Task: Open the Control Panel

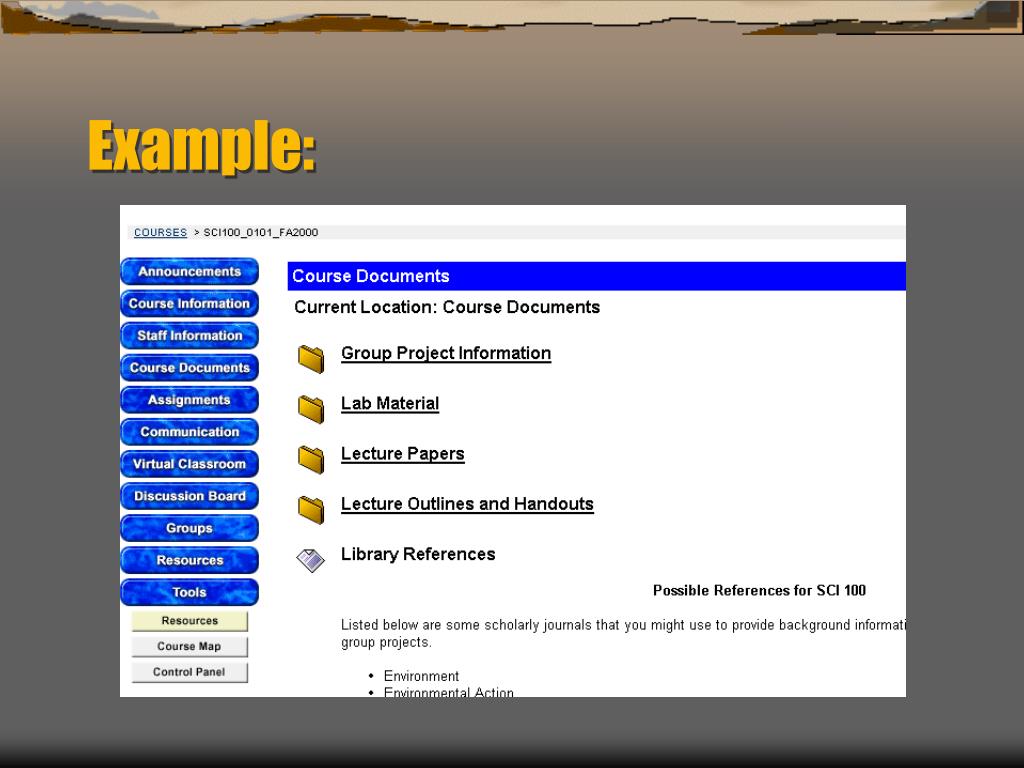Action: (189, 672)
